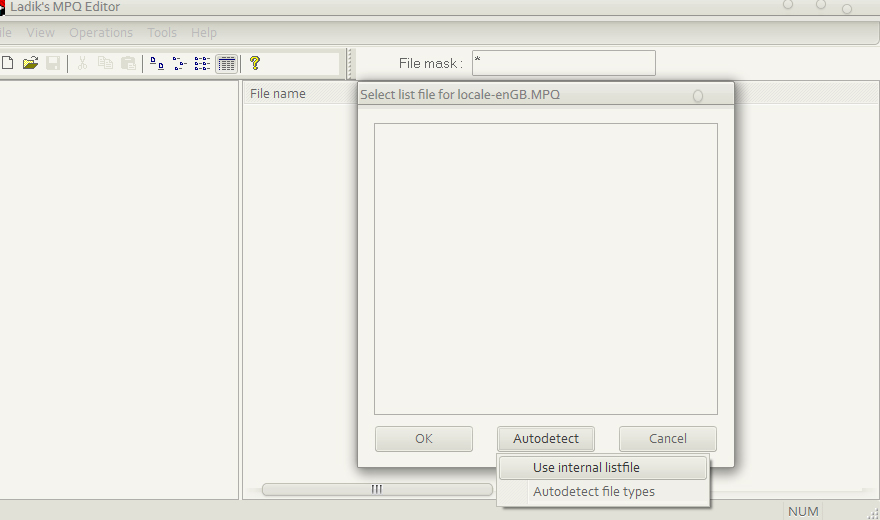Open help via yellow question mark
The width and height of the screenshot is (880, 520).
point(255,63)
